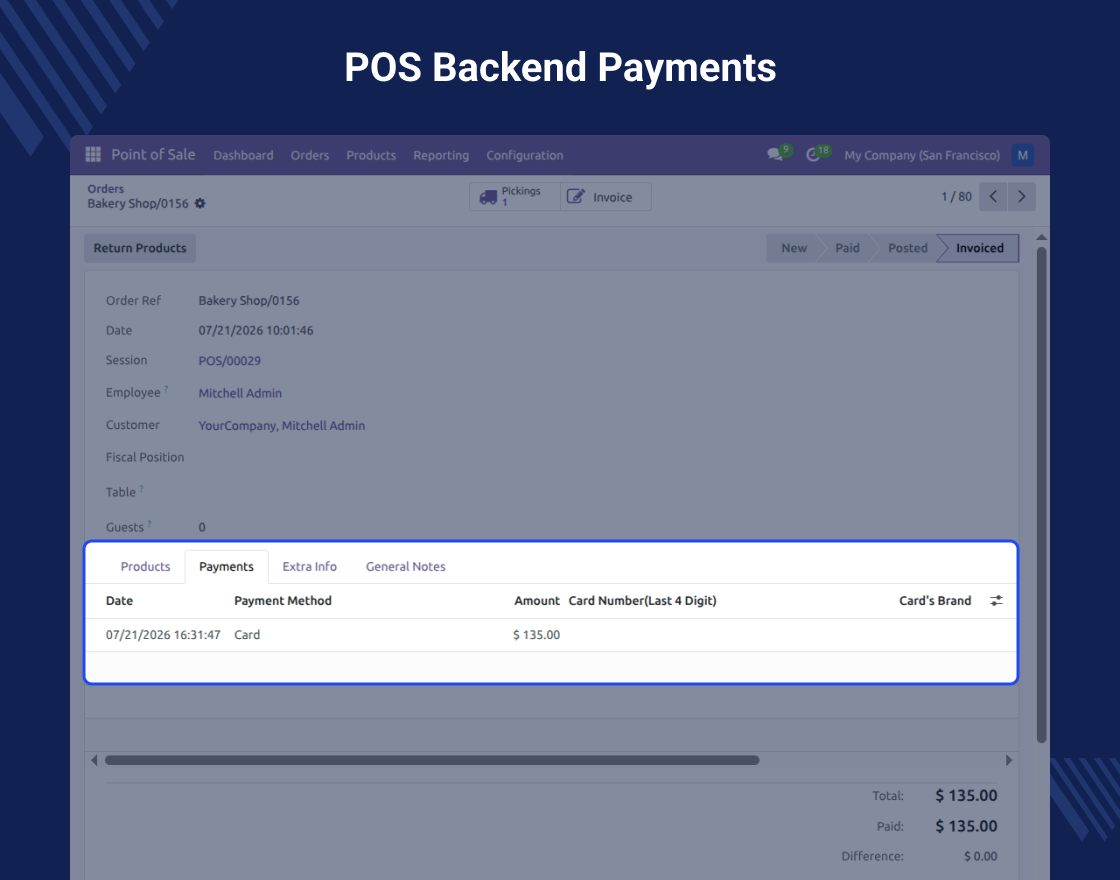Click the horizontal scrollbar right arrow
Screen dimensions: 1120x880
[x=1009, y=760]
